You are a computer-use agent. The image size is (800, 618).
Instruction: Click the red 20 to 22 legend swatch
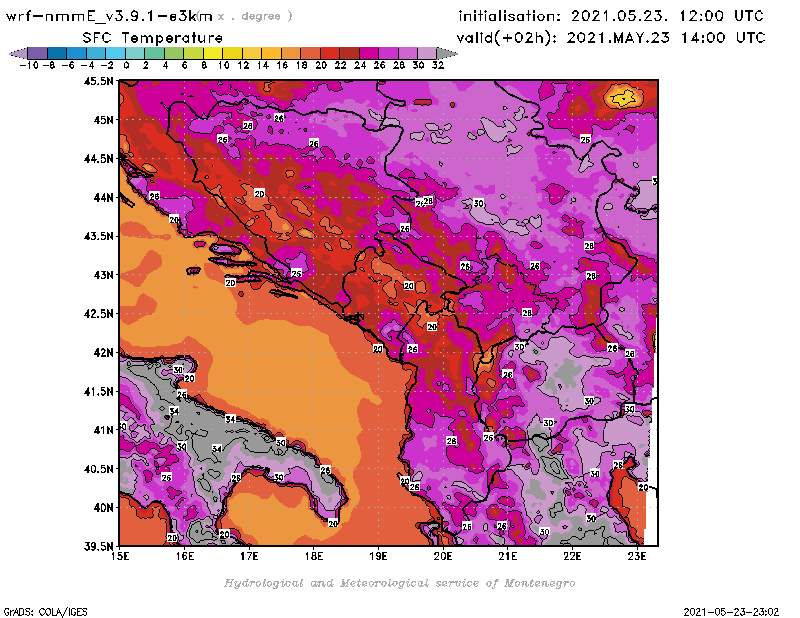coord(330,53)
